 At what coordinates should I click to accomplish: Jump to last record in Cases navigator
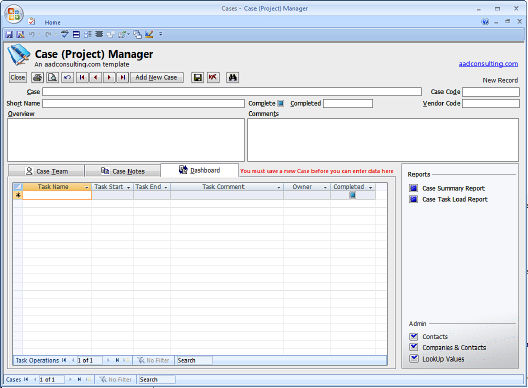[x=79, y=380]
